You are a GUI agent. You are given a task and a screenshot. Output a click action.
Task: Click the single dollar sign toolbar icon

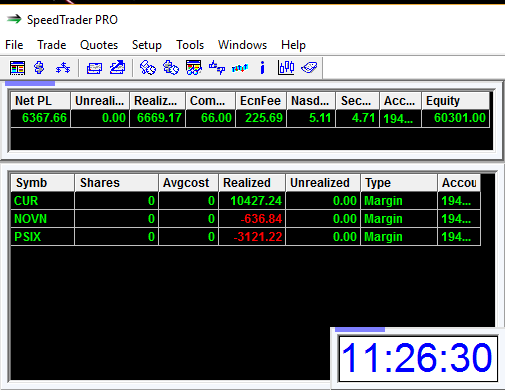point(39,68)
